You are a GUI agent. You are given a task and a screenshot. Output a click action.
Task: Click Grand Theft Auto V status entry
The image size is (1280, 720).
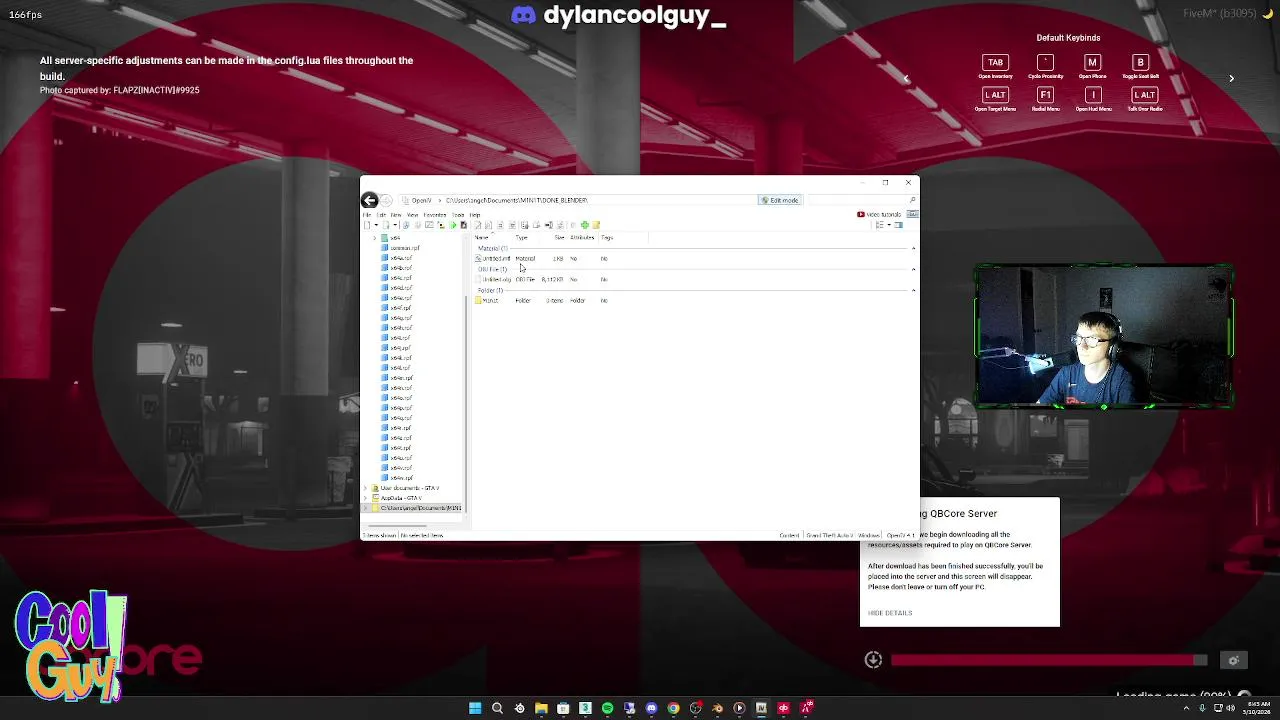click(830, 536)
